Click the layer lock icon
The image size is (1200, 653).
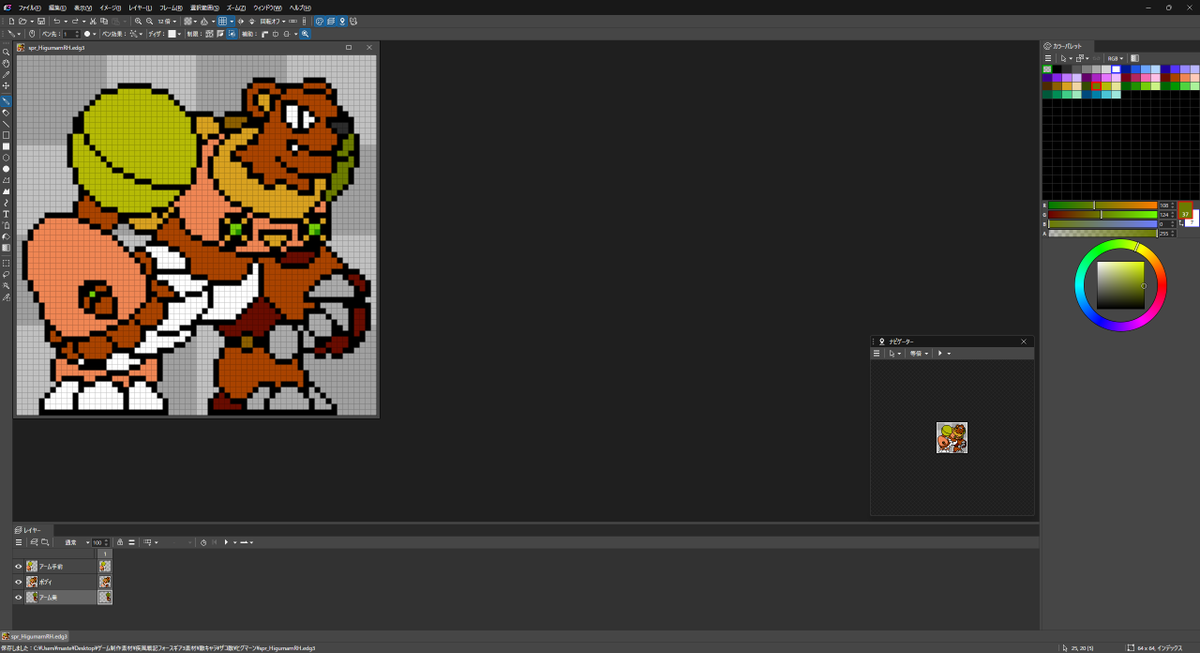point(120,542)
